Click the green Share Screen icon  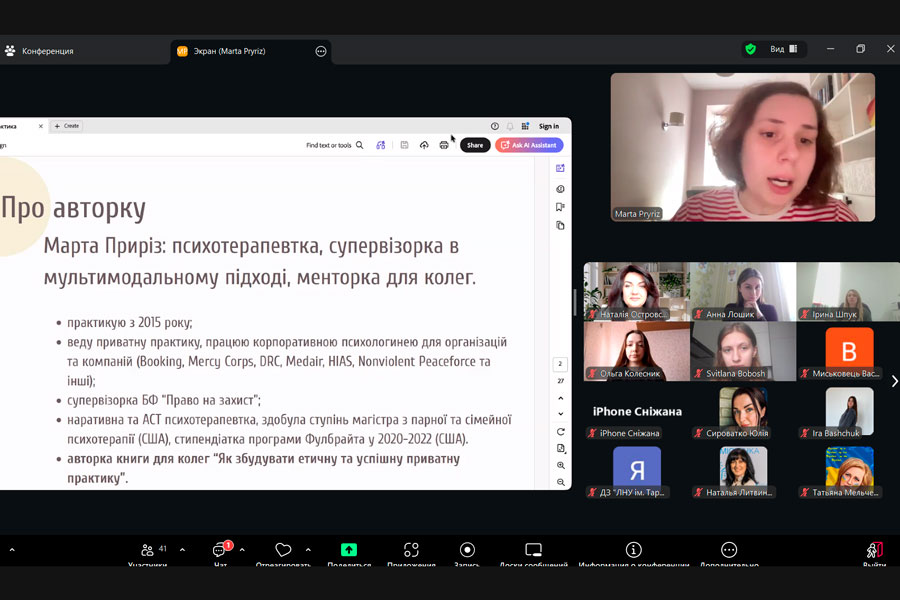[x=348, y=550]
